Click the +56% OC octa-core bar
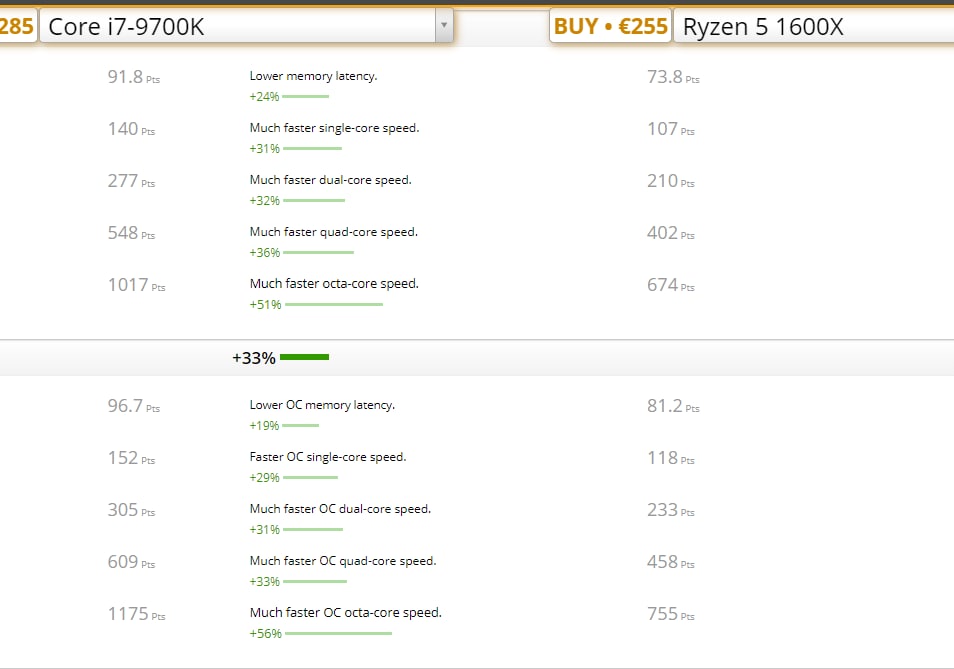 338,634
